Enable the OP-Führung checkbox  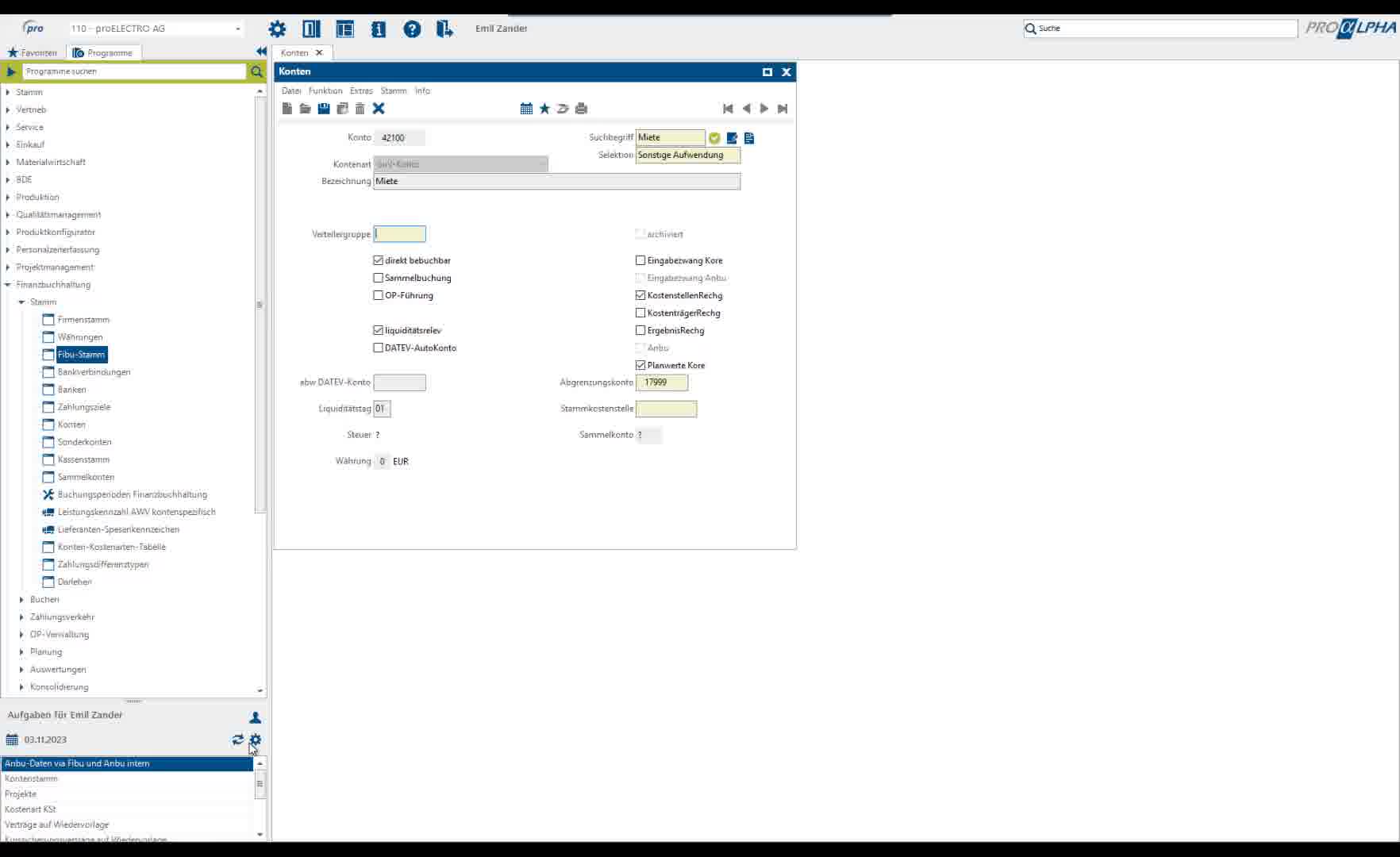click(379, 295)
